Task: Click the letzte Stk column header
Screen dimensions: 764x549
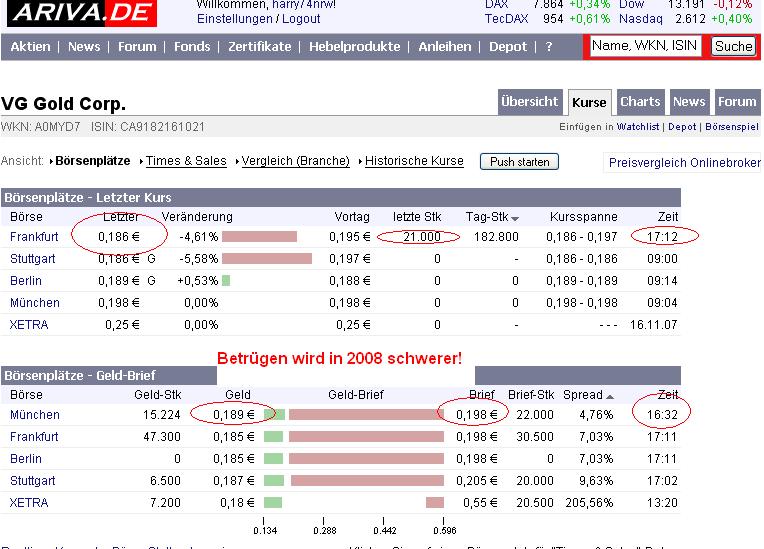Action: [x=417, y=217]
